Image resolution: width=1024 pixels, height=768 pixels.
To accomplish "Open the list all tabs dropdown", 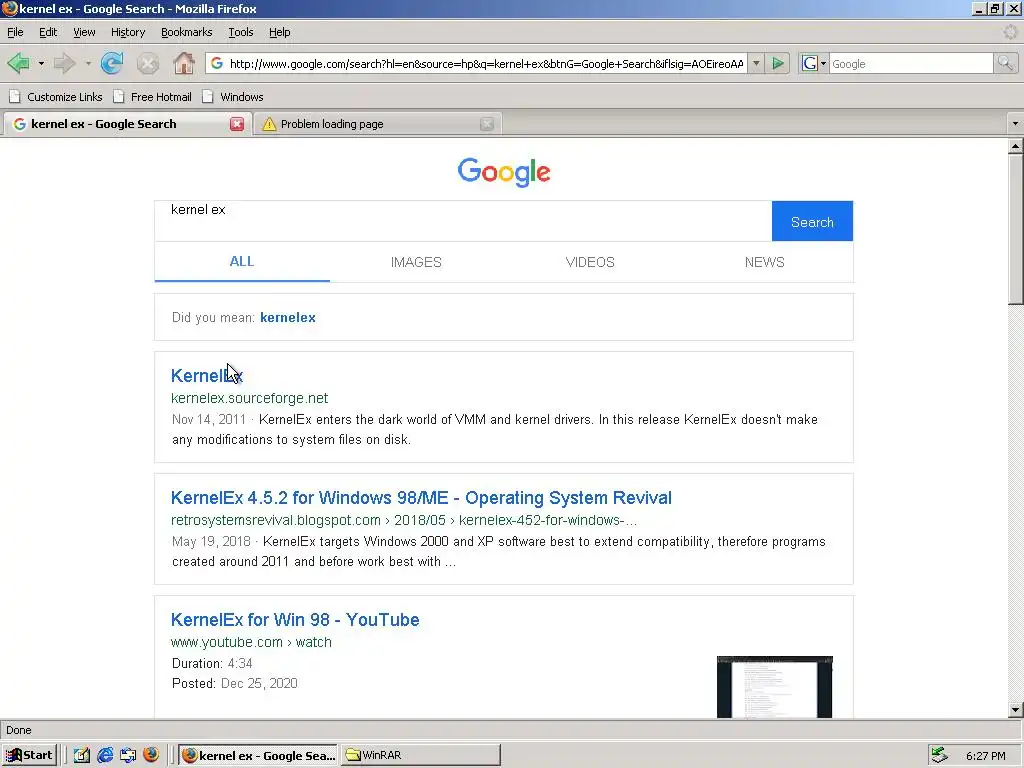I will coord(1015,123).
